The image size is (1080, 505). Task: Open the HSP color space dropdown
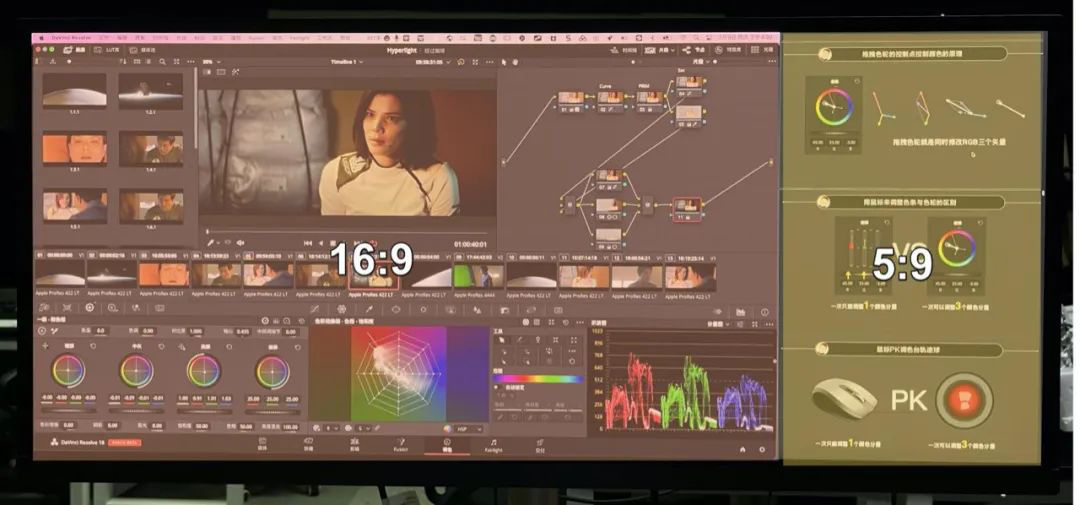(469, 429)
